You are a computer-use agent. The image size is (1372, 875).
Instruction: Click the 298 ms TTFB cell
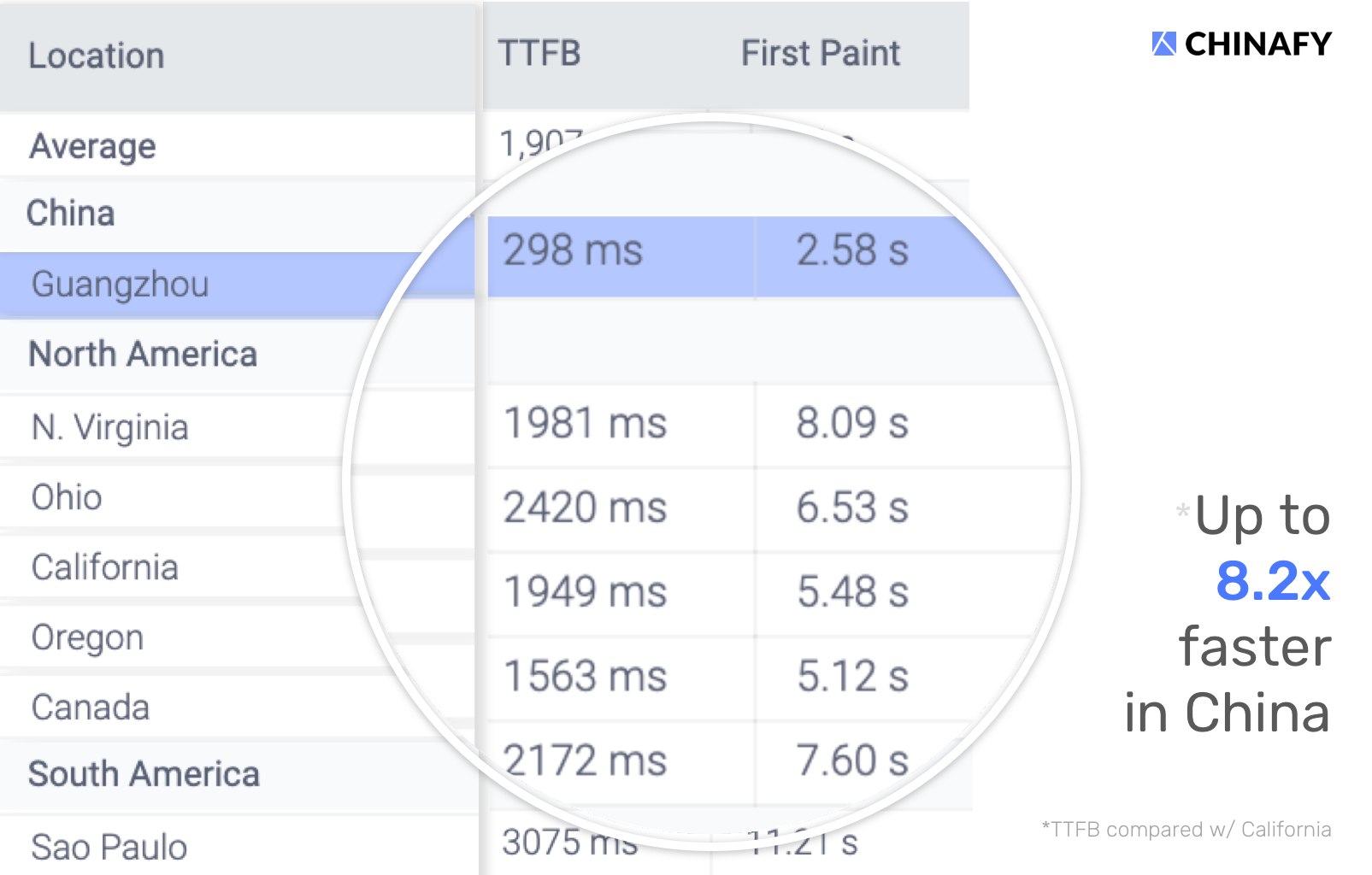pos(573,251)
